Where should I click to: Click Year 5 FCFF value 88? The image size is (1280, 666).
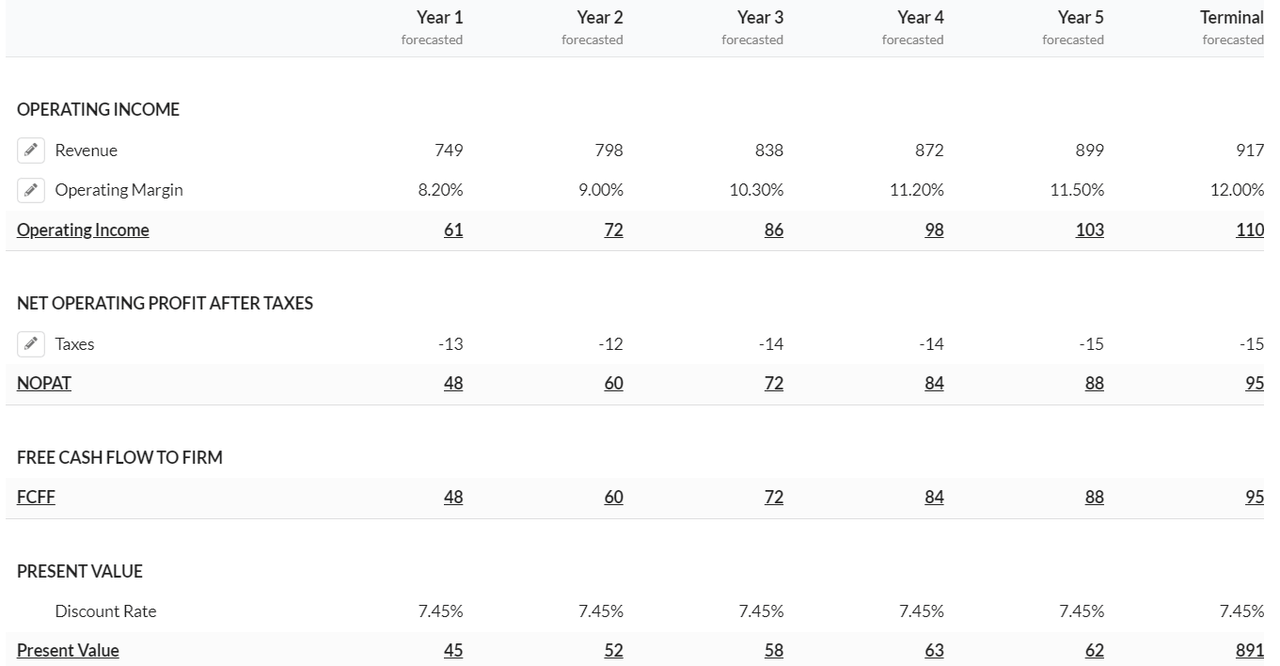1094,497
